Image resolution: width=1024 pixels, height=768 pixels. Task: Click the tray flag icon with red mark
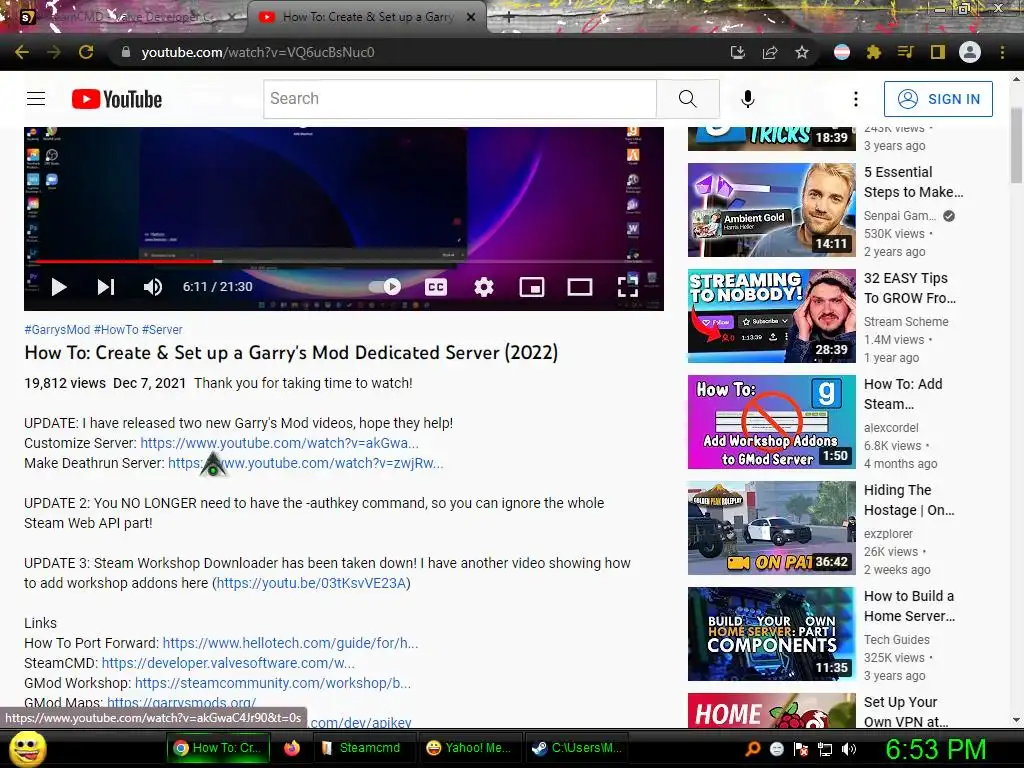(801, 749)
